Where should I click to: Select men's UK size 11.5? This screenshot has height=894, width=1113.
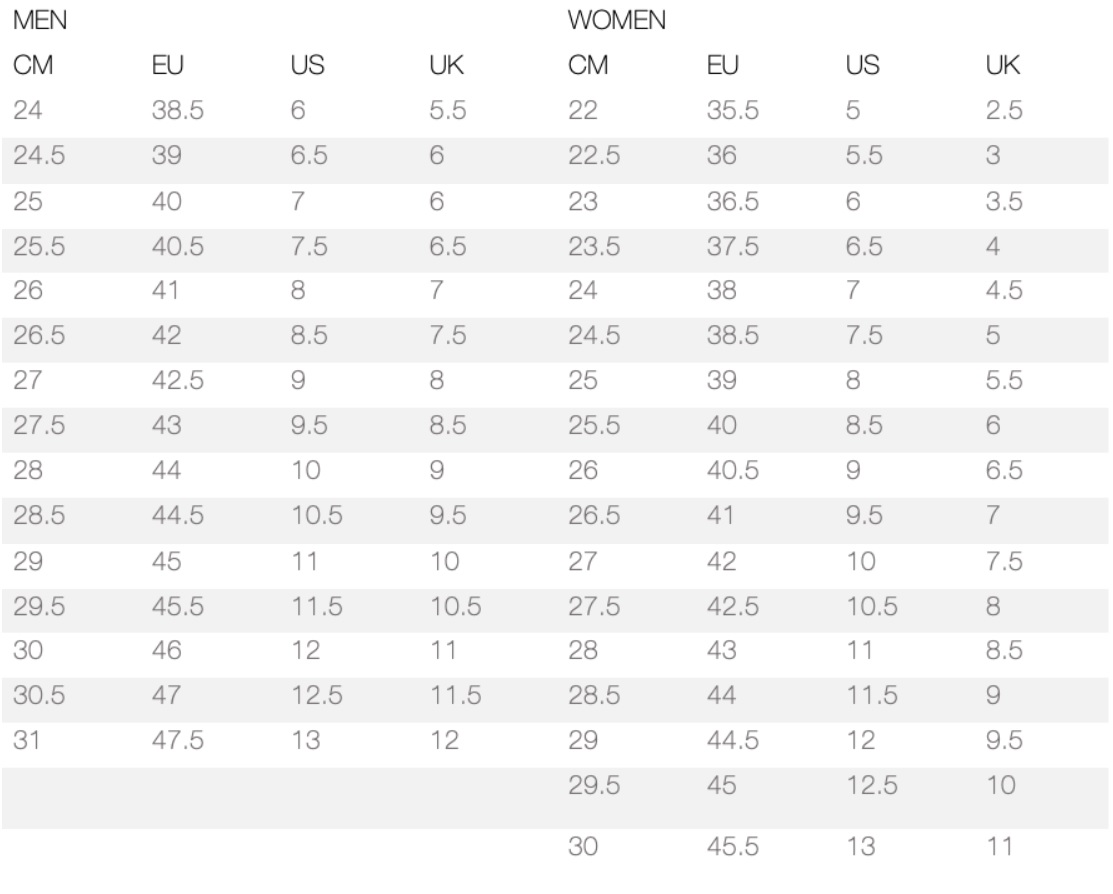[456, 694]
